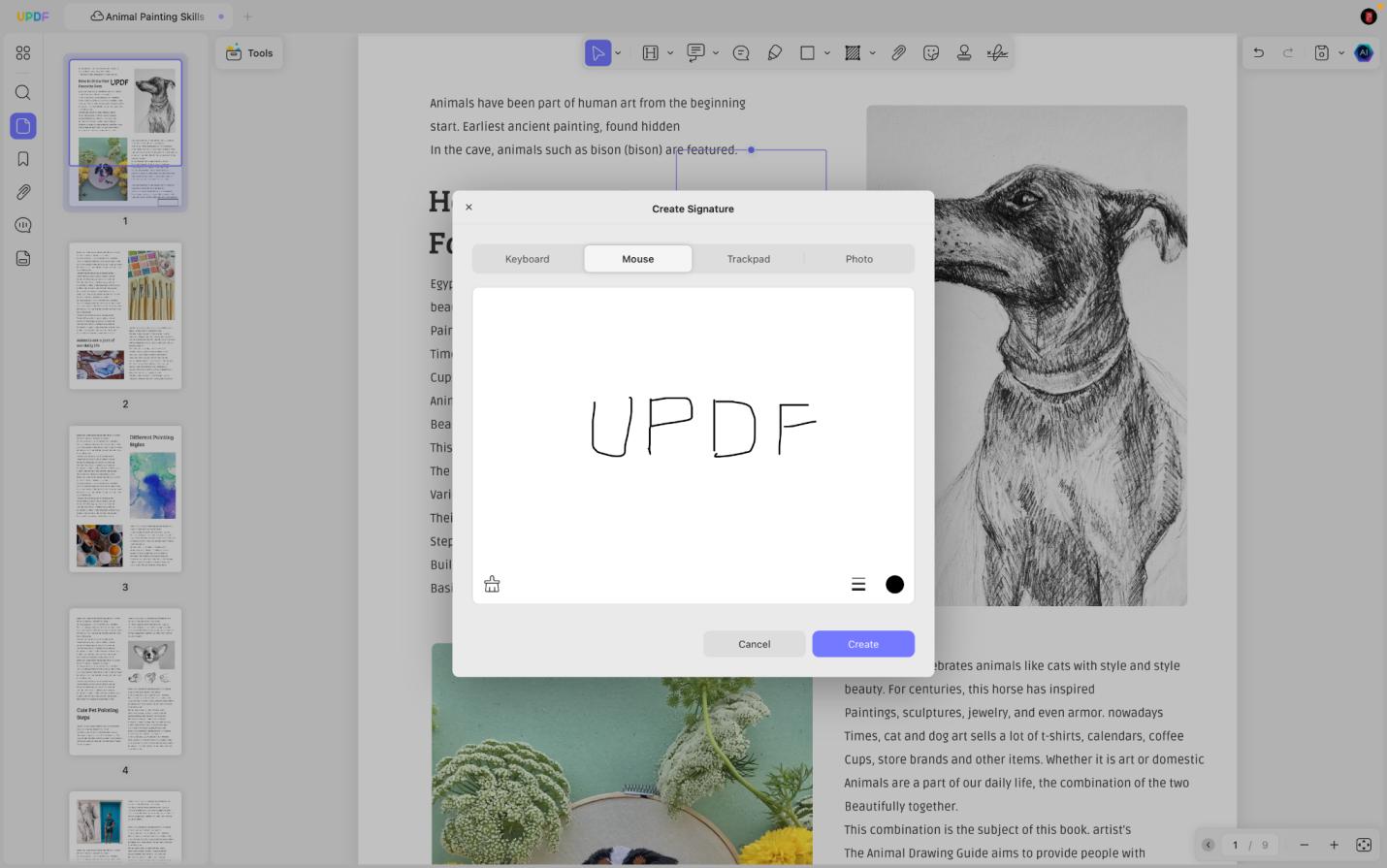Select the signature tool in toolbar
The width and height of the screenshot is (1387, 868).
click(997, 53)
